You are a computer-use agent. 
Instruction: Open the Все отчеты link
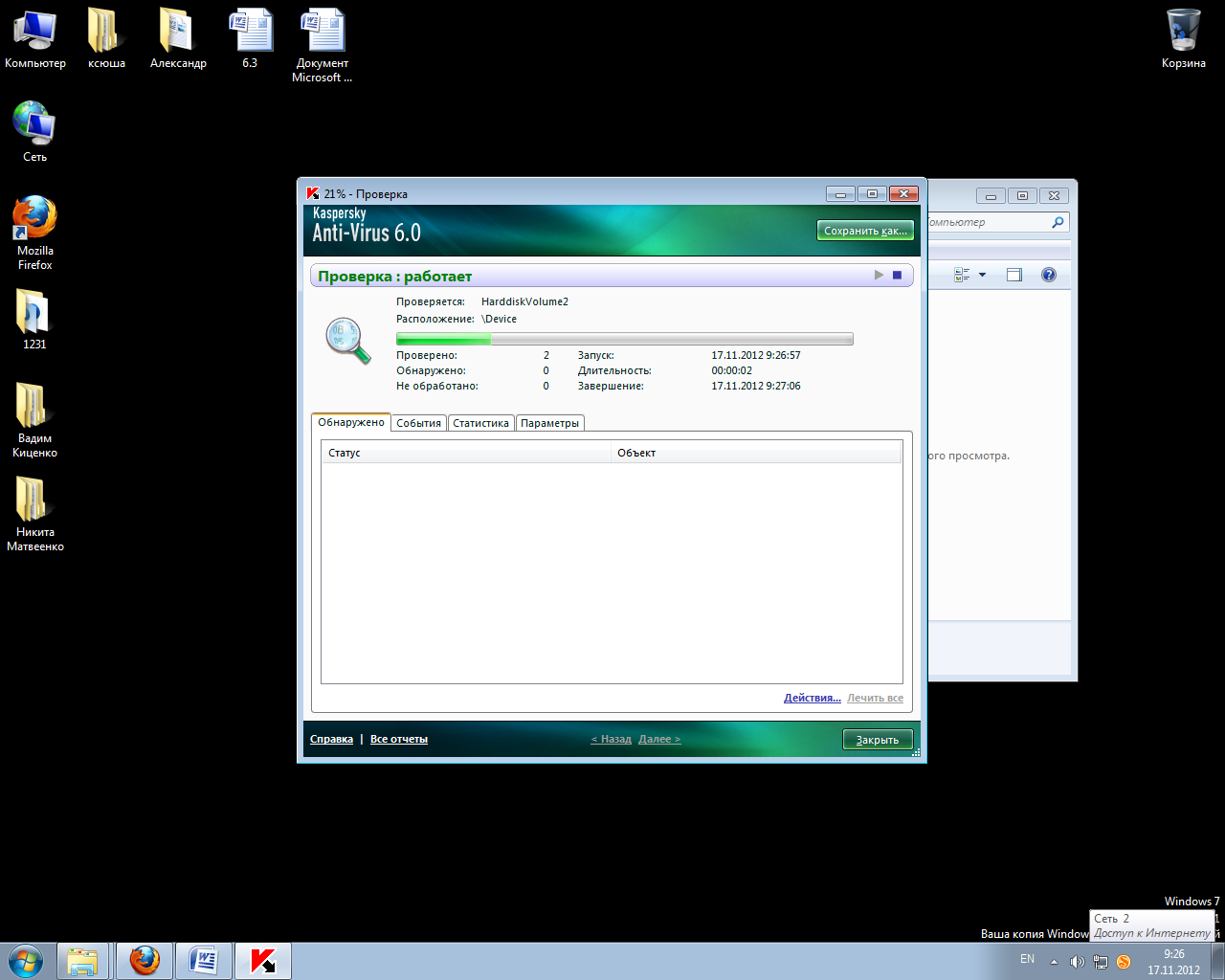[x=399, y=739]
